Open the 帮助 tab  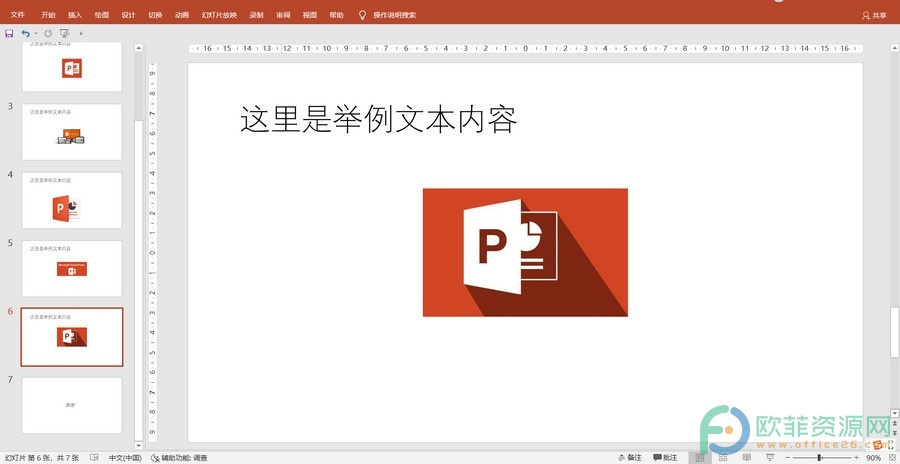click(337, 16)
